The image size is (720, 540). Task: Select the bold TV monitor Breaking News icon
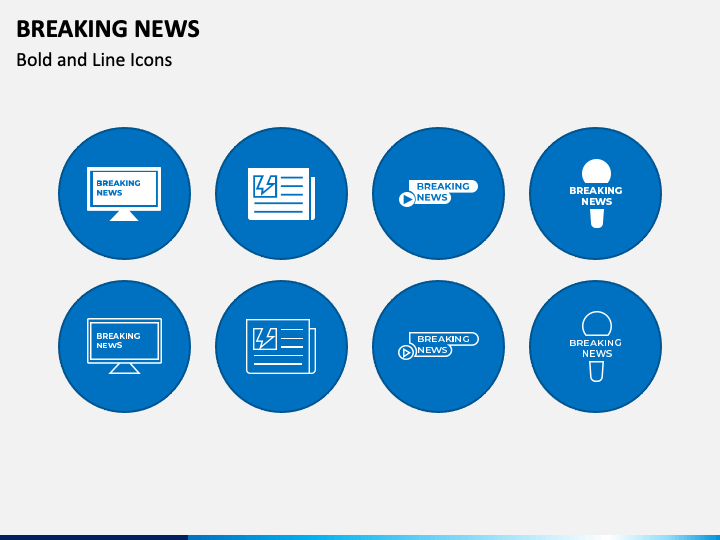[124, 194]
